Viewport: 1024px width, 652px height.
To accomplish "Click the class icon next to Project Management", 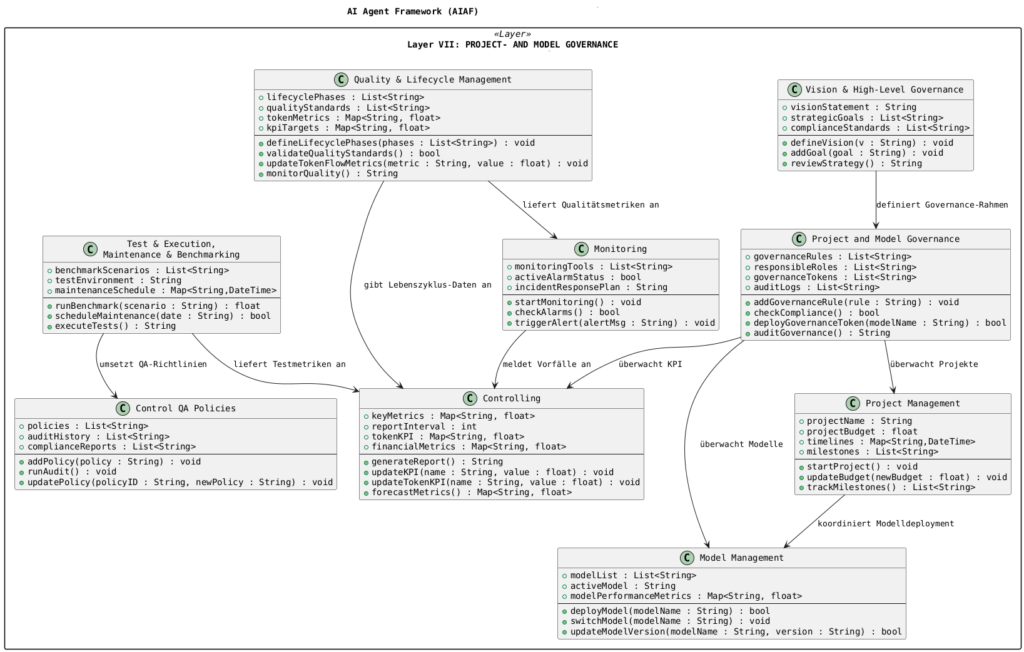I will pos(851,403).
